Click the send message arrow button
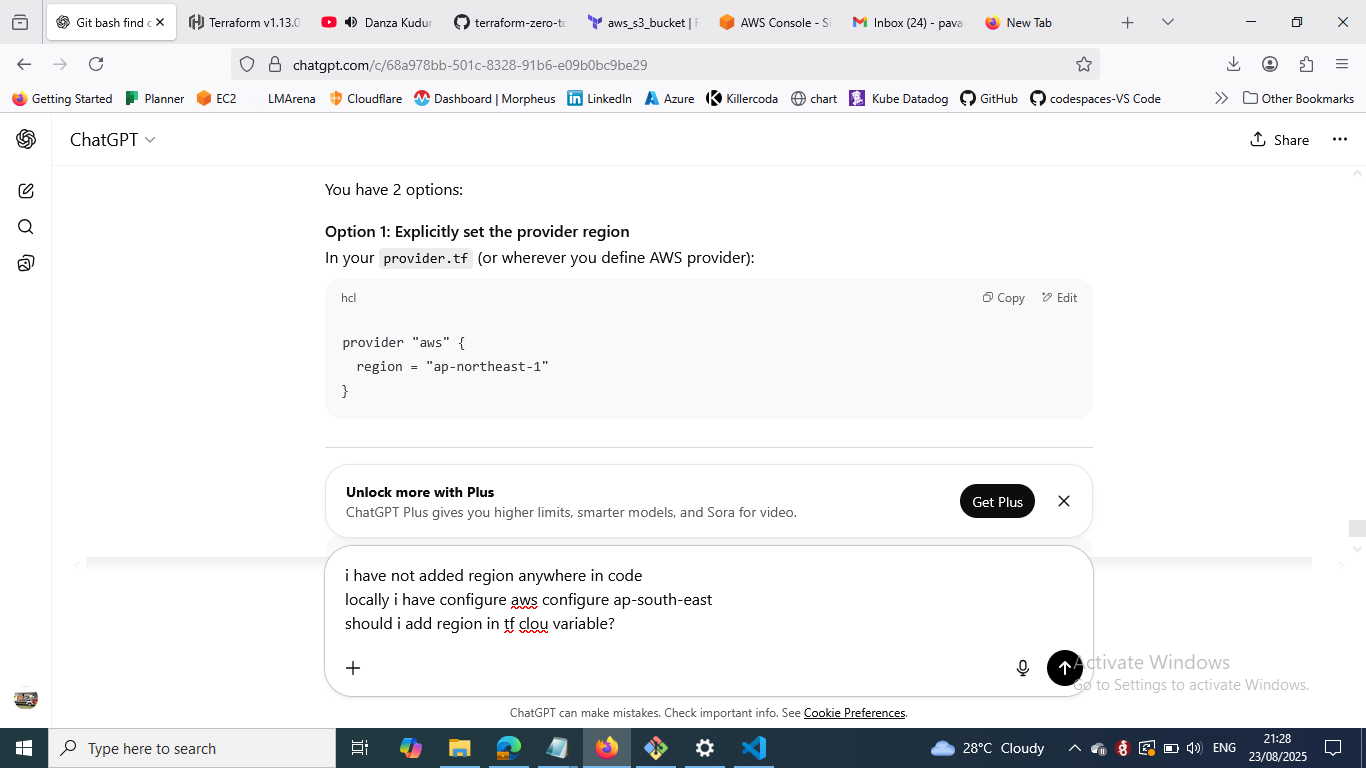 point(1064,668)
